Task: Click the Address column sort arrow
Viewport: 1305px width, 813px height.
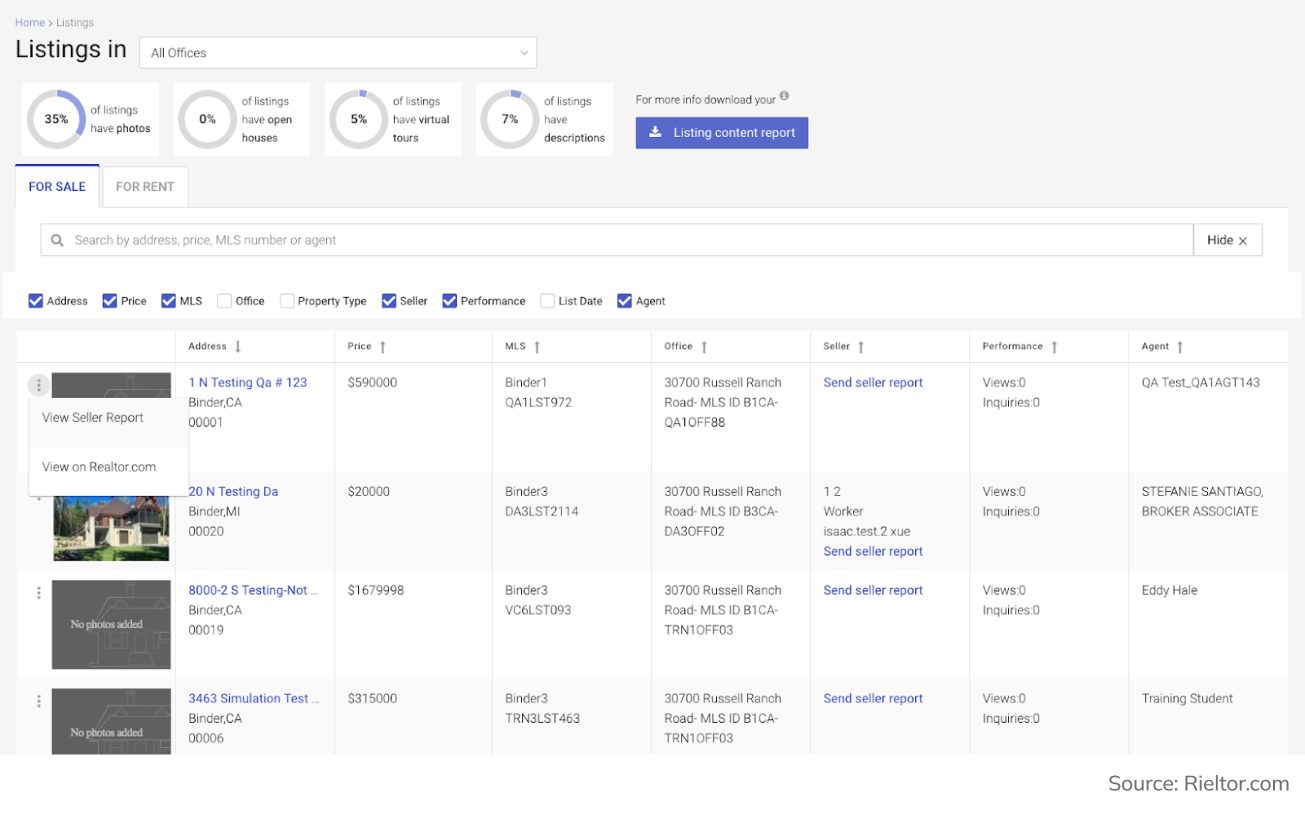Action: [238, 347]
